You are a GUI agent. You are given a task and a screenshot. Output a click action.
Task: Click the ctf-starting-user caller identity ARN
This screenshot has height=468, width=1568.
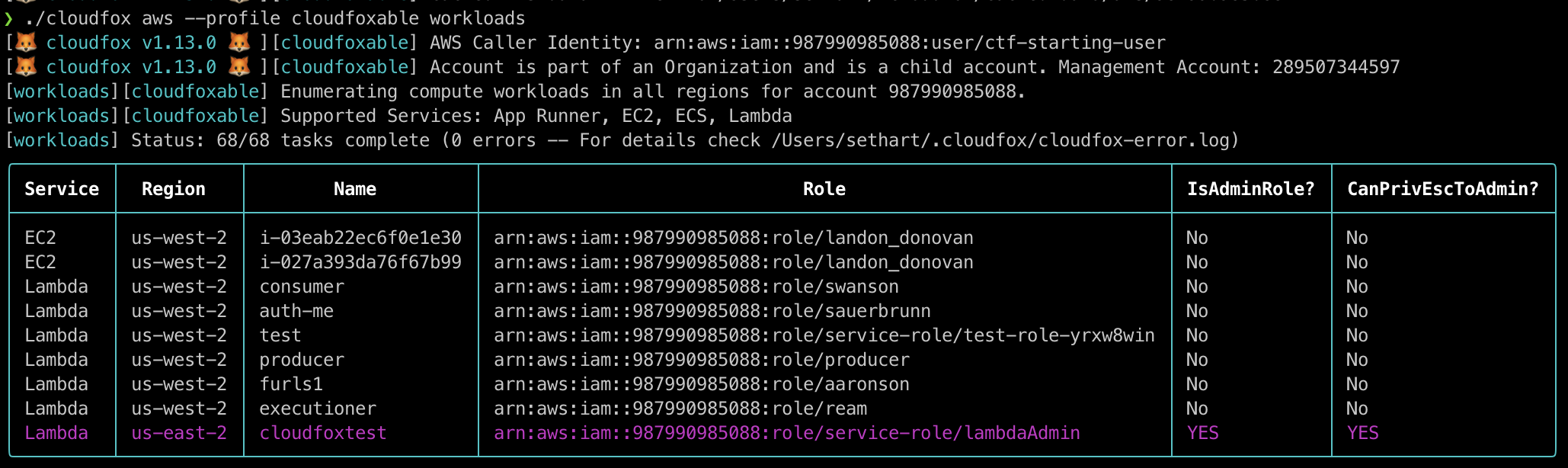coord(910,43)
